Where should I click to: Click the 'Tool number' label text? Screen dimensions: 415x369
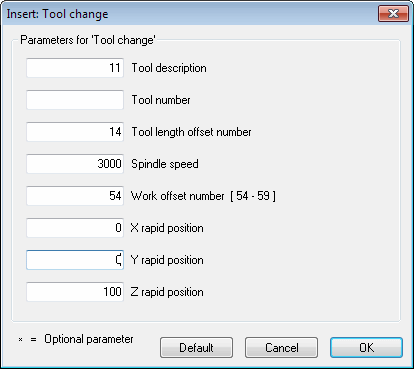point(161,100)
